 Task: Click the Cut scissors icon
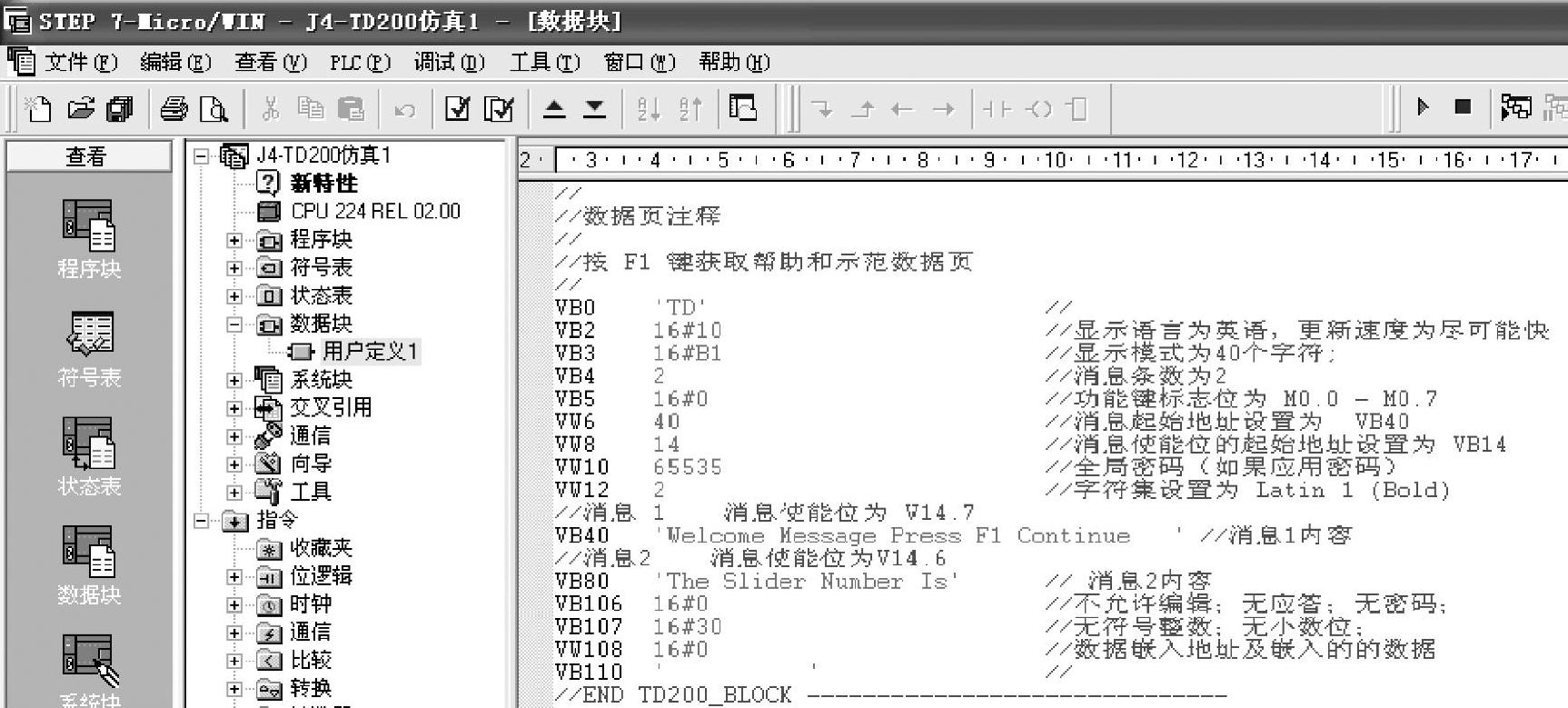pos(270,109)
